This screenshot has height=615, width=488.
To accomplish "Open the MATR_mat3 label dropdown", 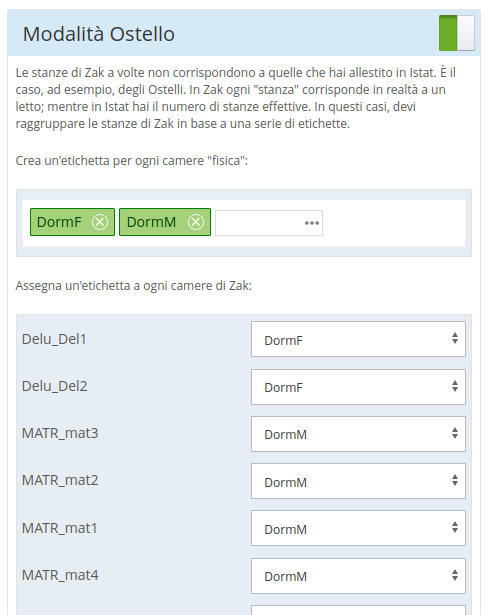I will coord(358,434).
